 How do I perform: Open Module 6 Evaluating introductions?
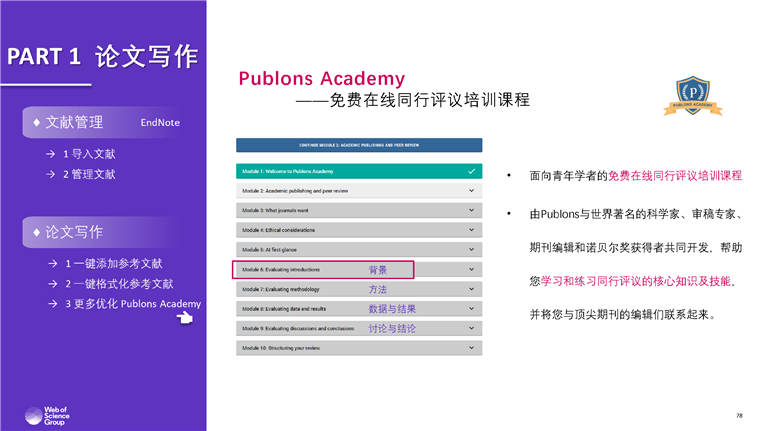pos(359,269)
